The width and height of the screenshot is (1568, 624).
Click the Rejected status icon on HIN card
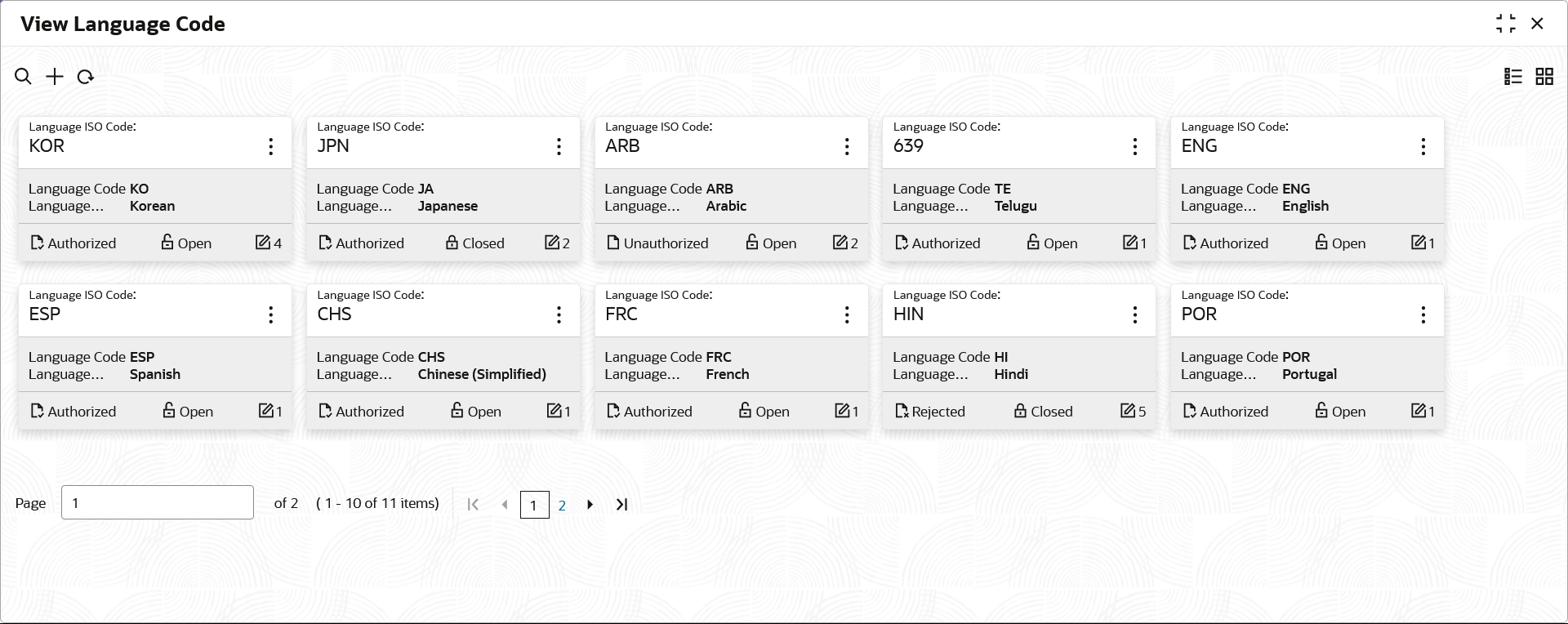tap(902, 411)
